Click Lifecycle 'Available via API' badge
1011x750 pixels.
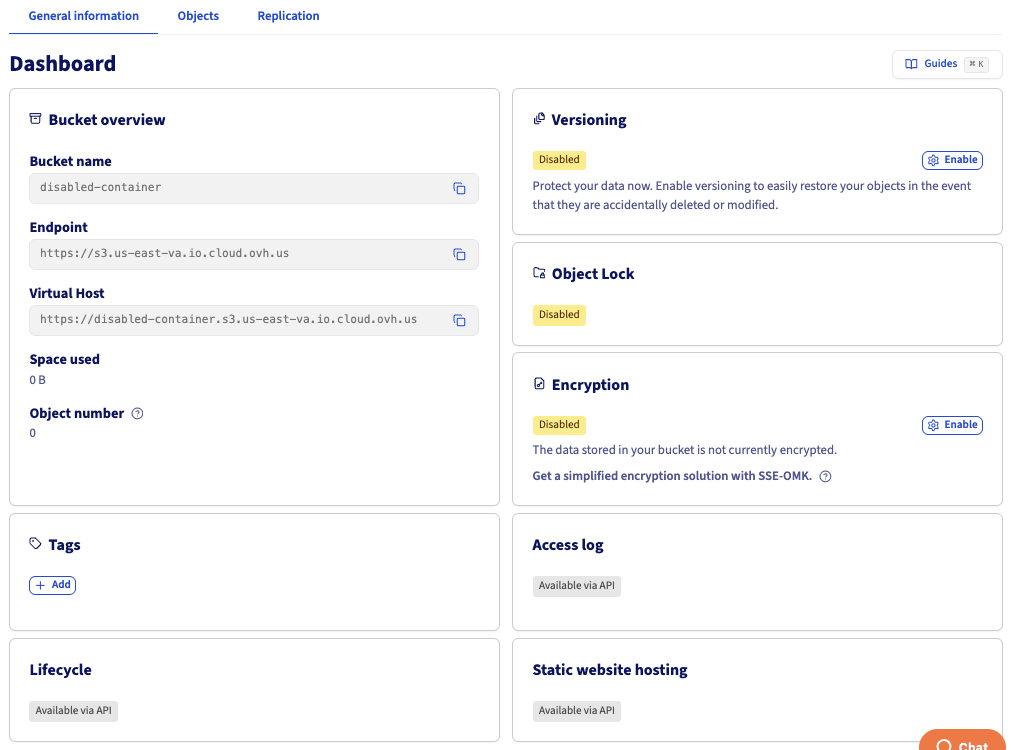coord(74,711)
